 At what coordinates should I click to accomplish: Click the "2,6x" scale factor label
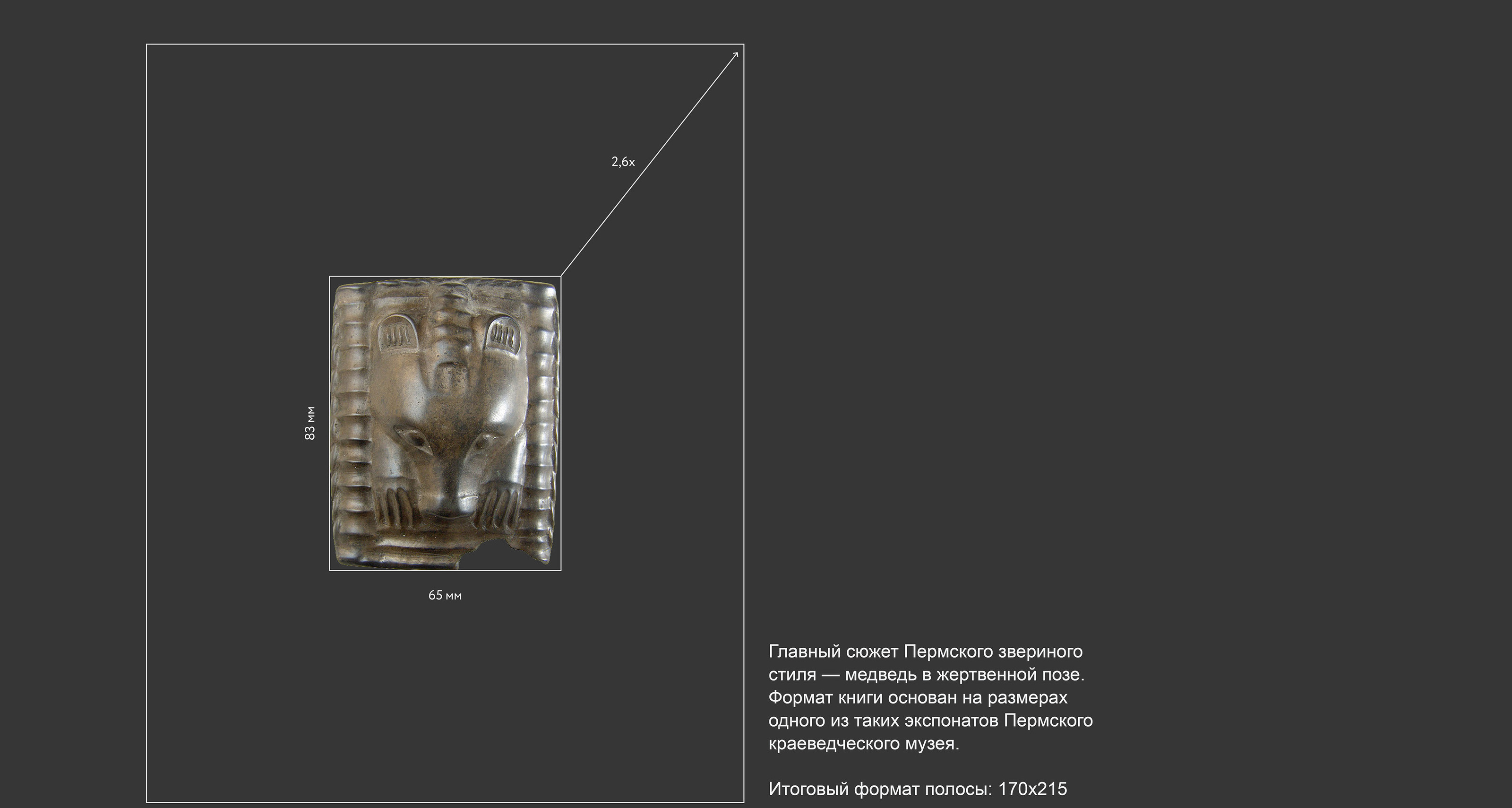pyautogui.click(x=623, y=162)
